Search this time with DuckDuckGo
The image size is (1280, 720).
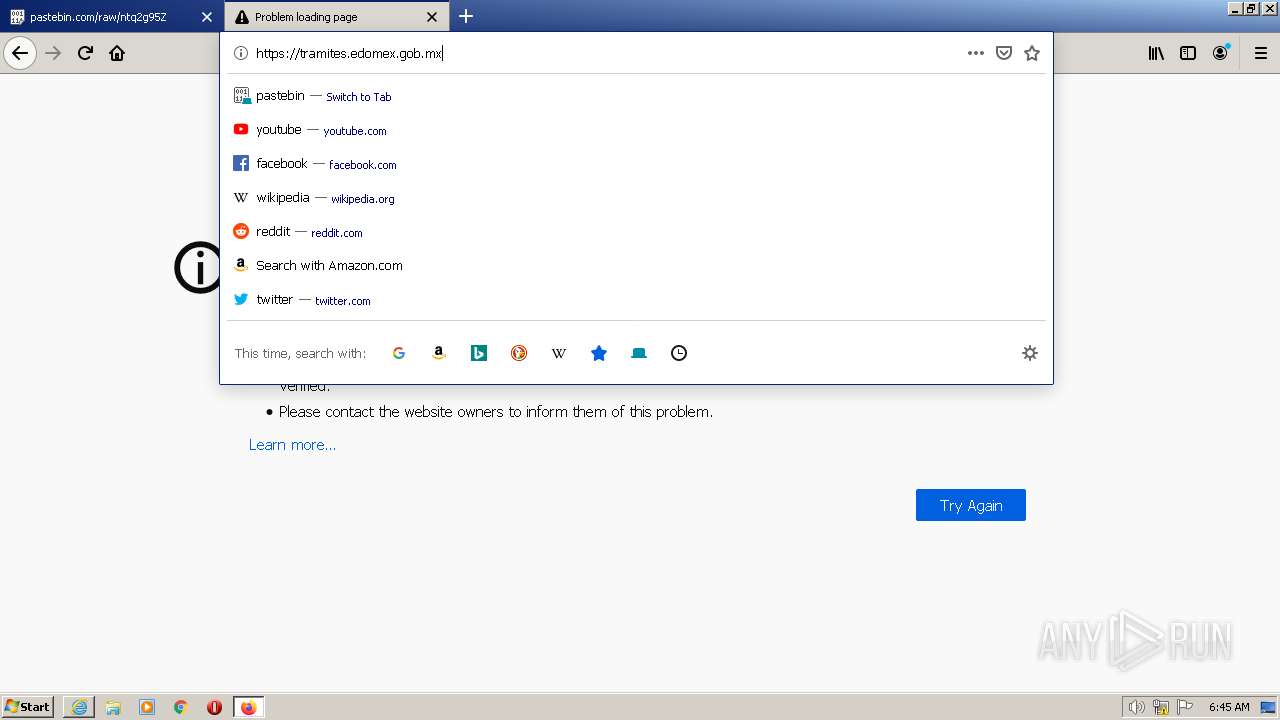519,353
